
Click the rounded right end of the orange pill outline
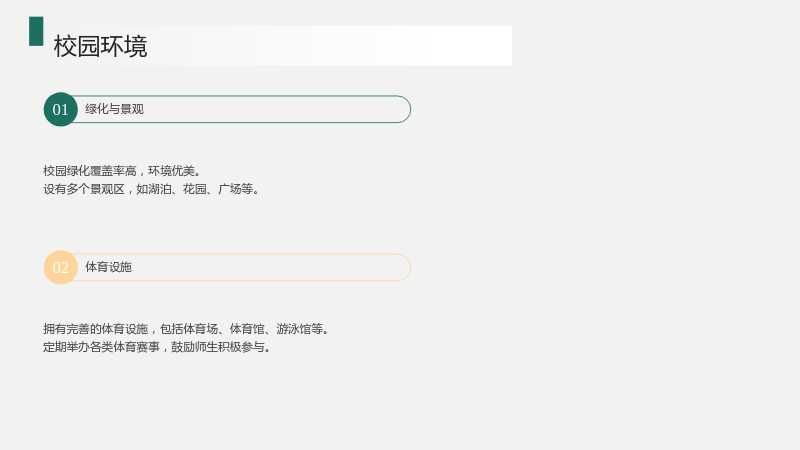(403, 267)
